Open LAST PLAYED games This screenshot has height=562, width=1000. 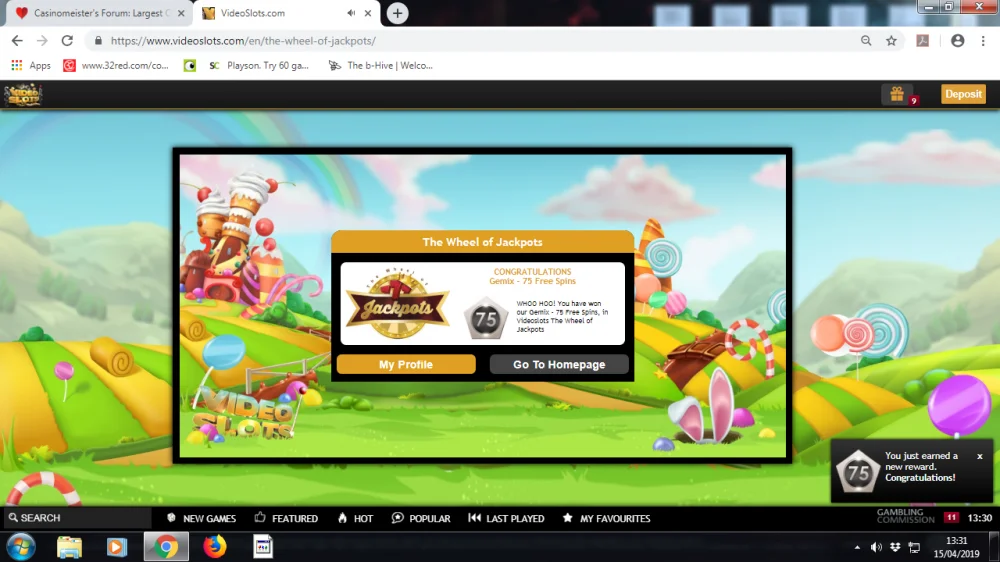pyautogui.click(x=506, y=518)
